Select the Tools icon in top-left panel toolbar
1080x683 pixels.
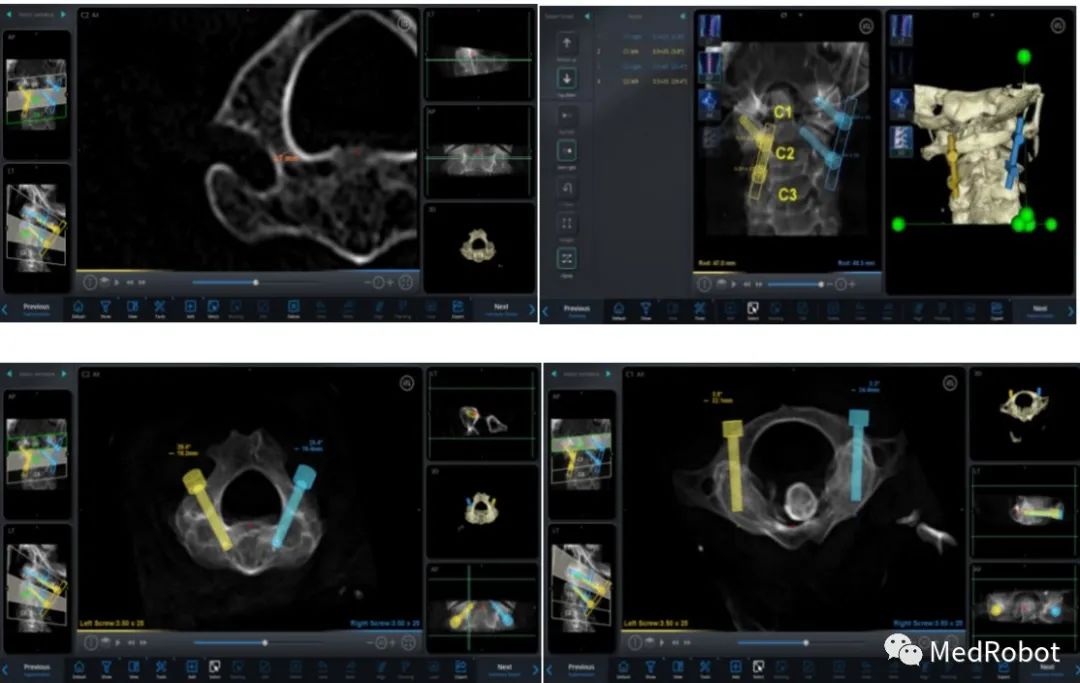click(161, 307)
